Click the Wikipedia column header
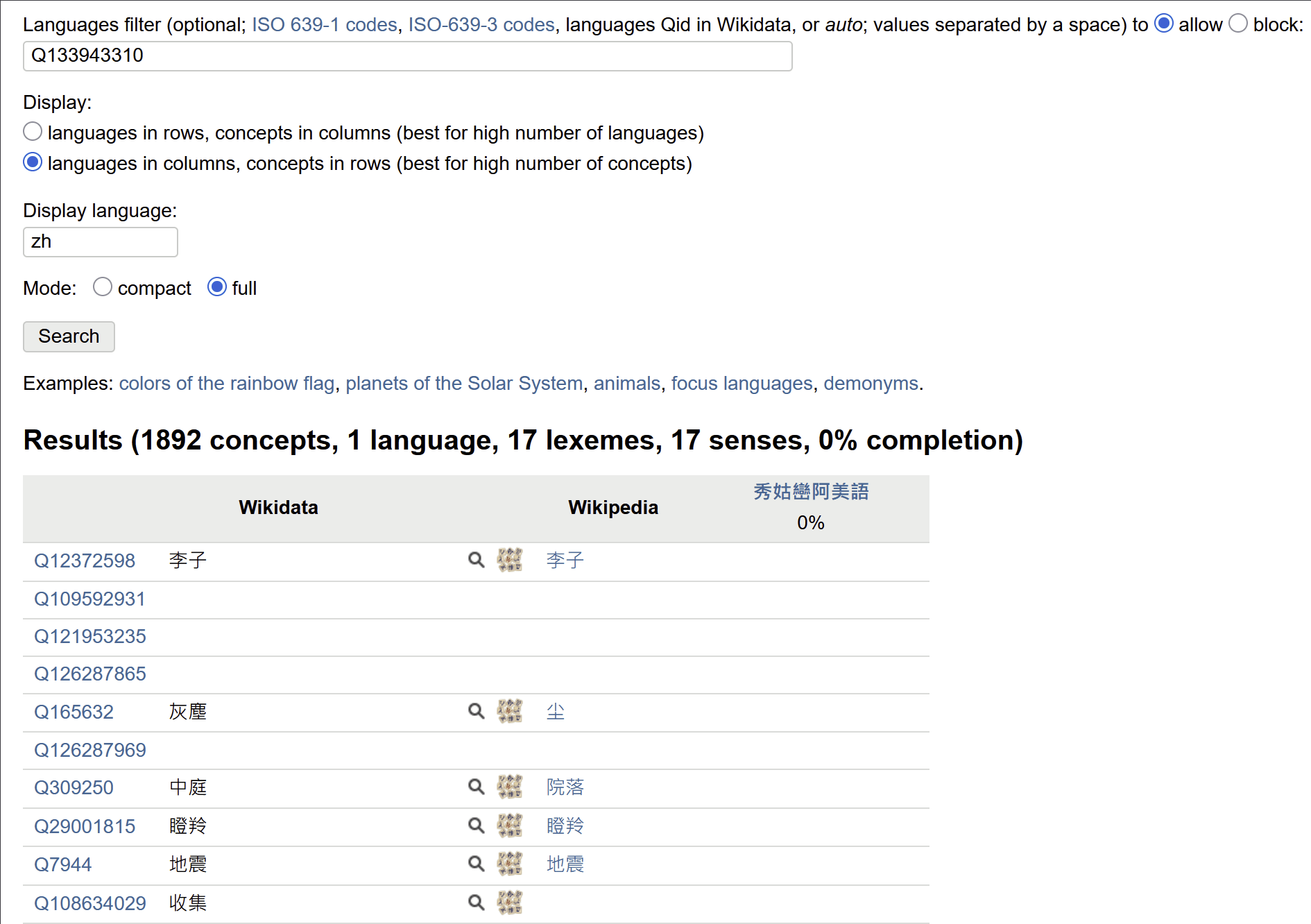This screenshot has height=924, width=1311. [613, 508]
